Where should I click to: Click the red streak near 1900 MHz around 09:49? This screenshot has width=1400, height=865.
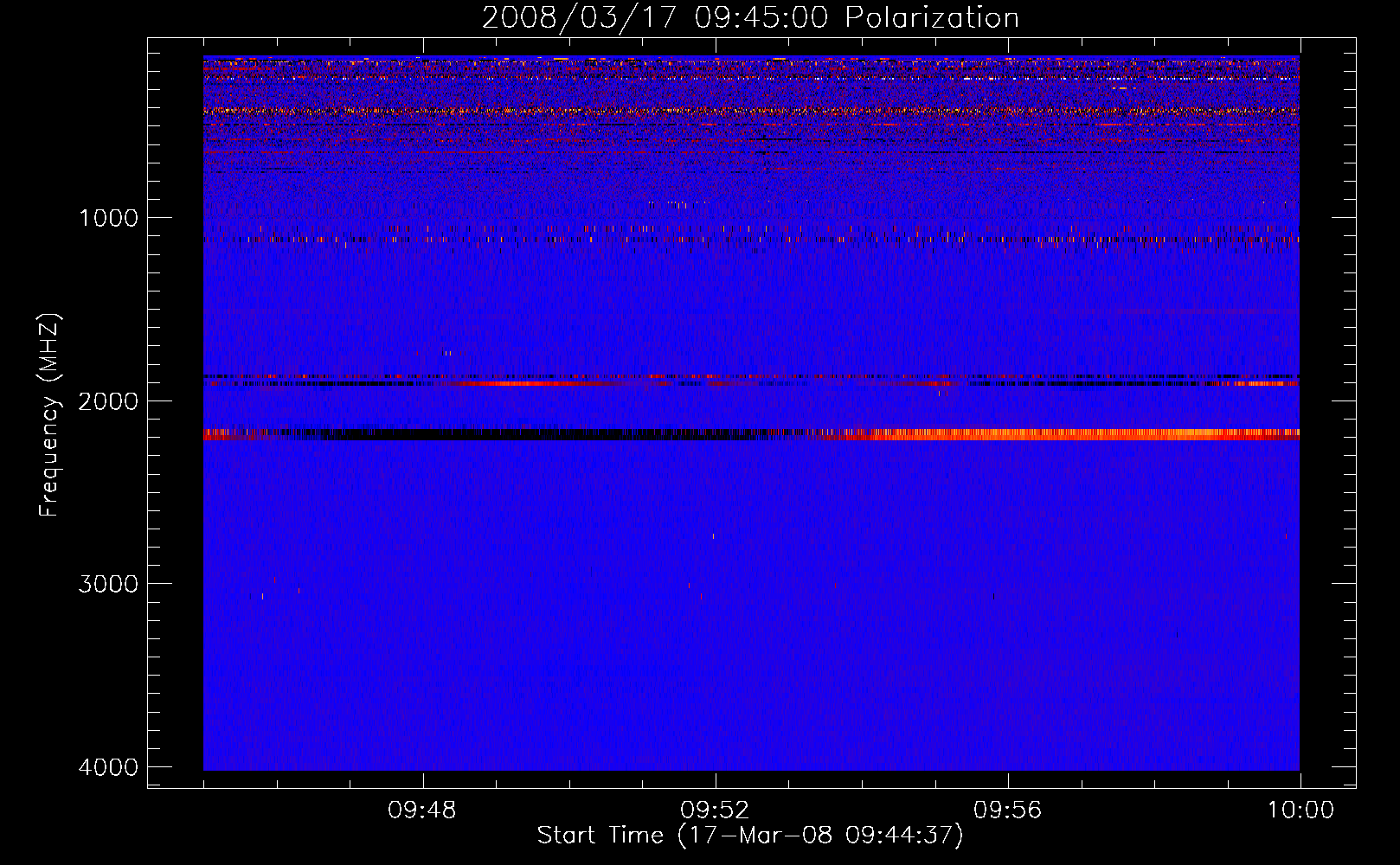(x=523, y=383)
